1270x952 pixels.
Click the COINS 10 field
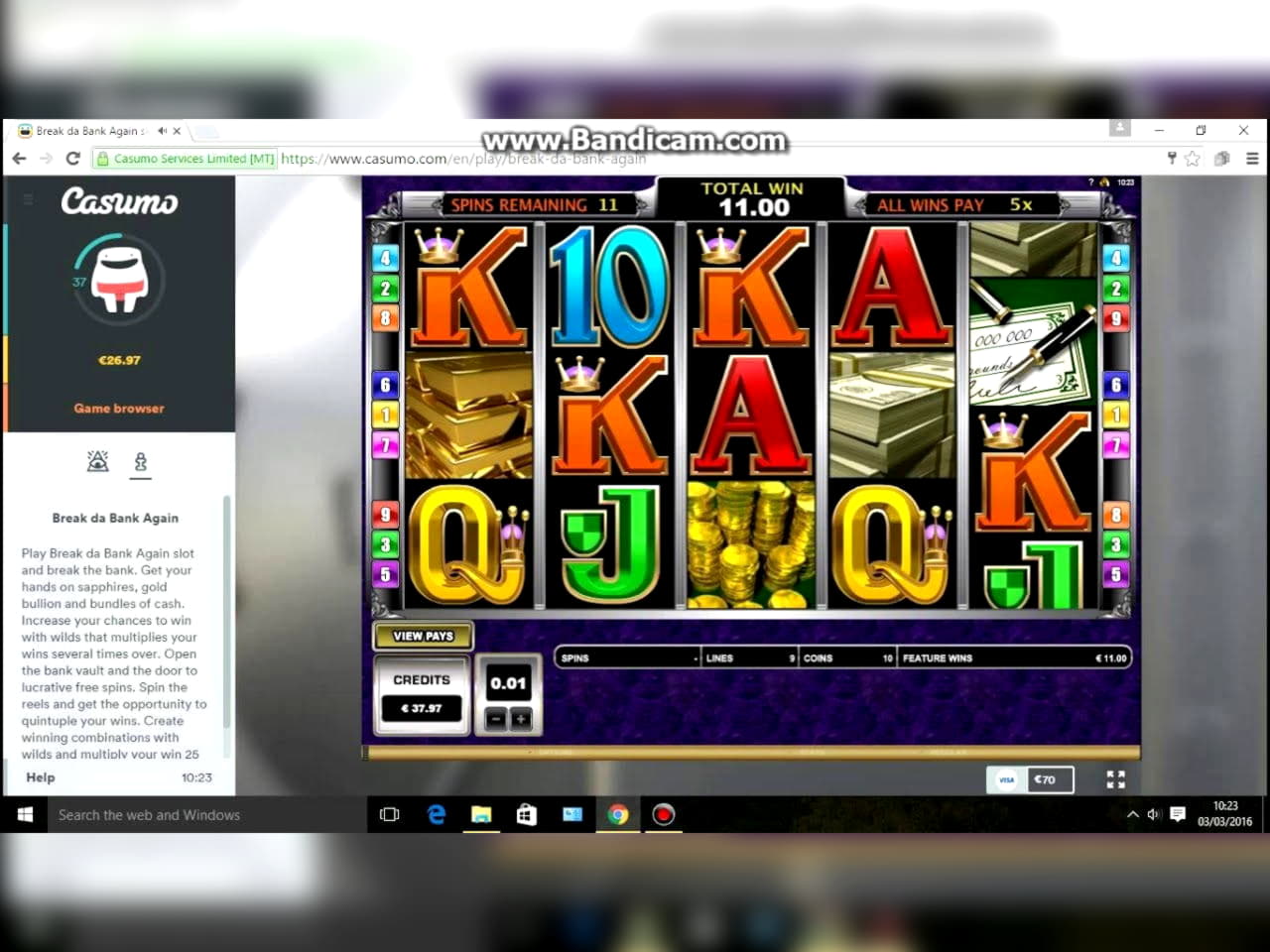[848, 657]
